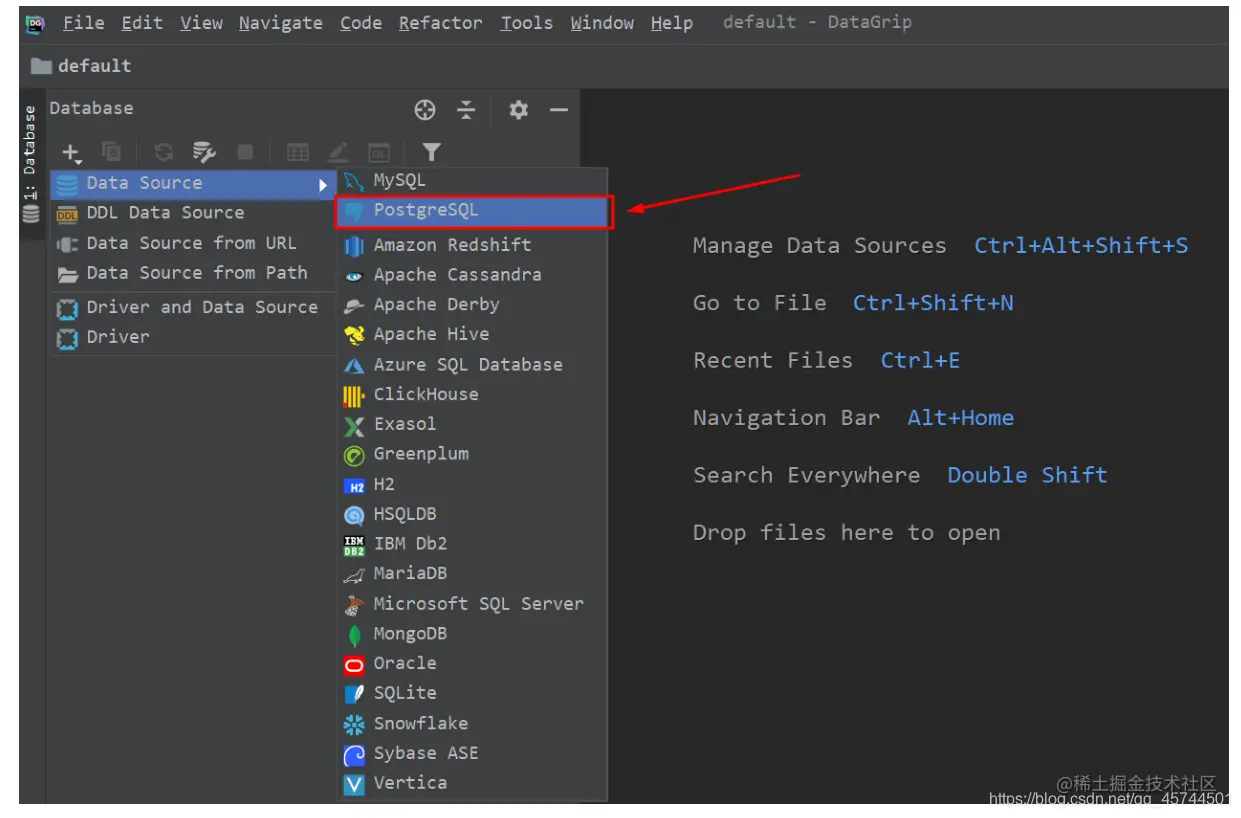The width and height of the screenshot is (1241, 818).
Task: Click the collapse all icon in Database header
Action: pos(466,110)
